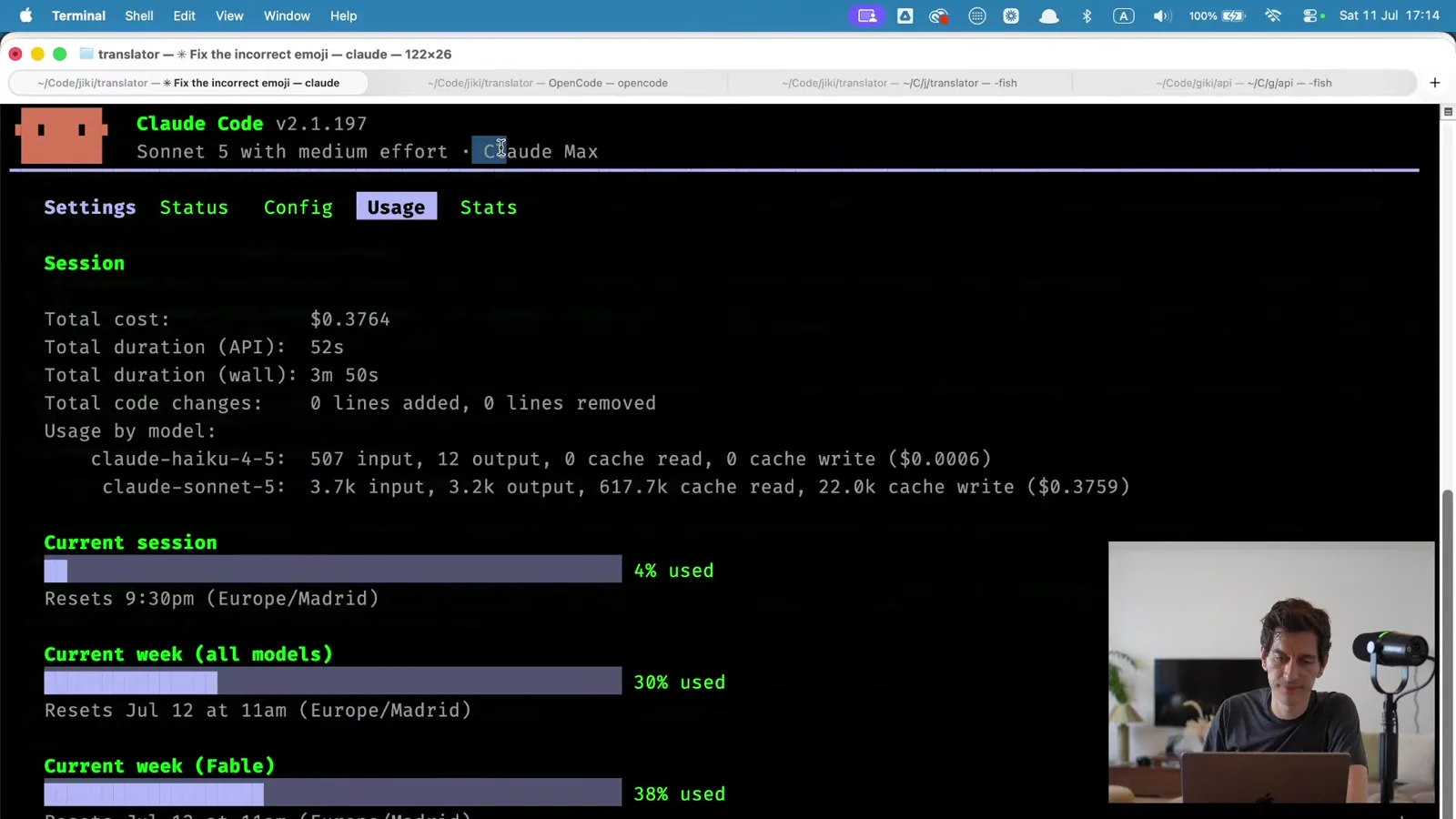Click the Current session usage bar
The height and width of the screenshot is (819, 1456).
(333, 570)
